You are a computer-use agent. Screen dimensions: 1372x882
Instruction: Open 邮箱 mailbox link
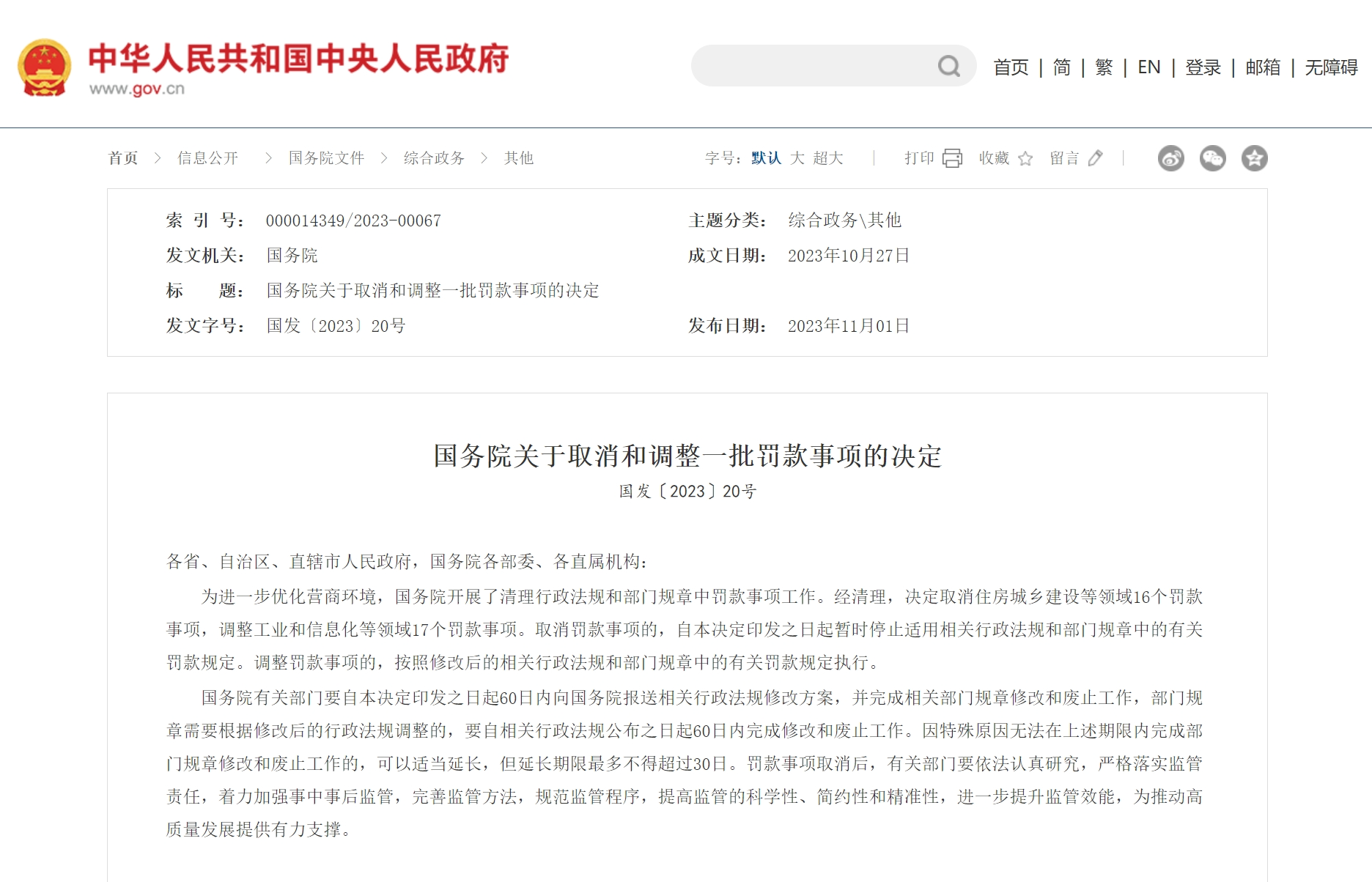1263,67
